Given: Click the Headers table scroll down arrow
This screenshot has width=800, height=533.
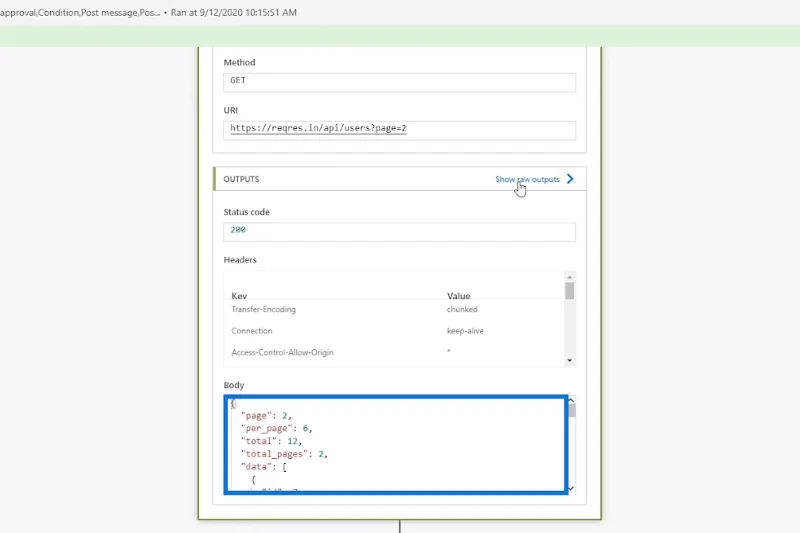Looking at the screenshot, I should pyautogui.click(x=570, y=361).
